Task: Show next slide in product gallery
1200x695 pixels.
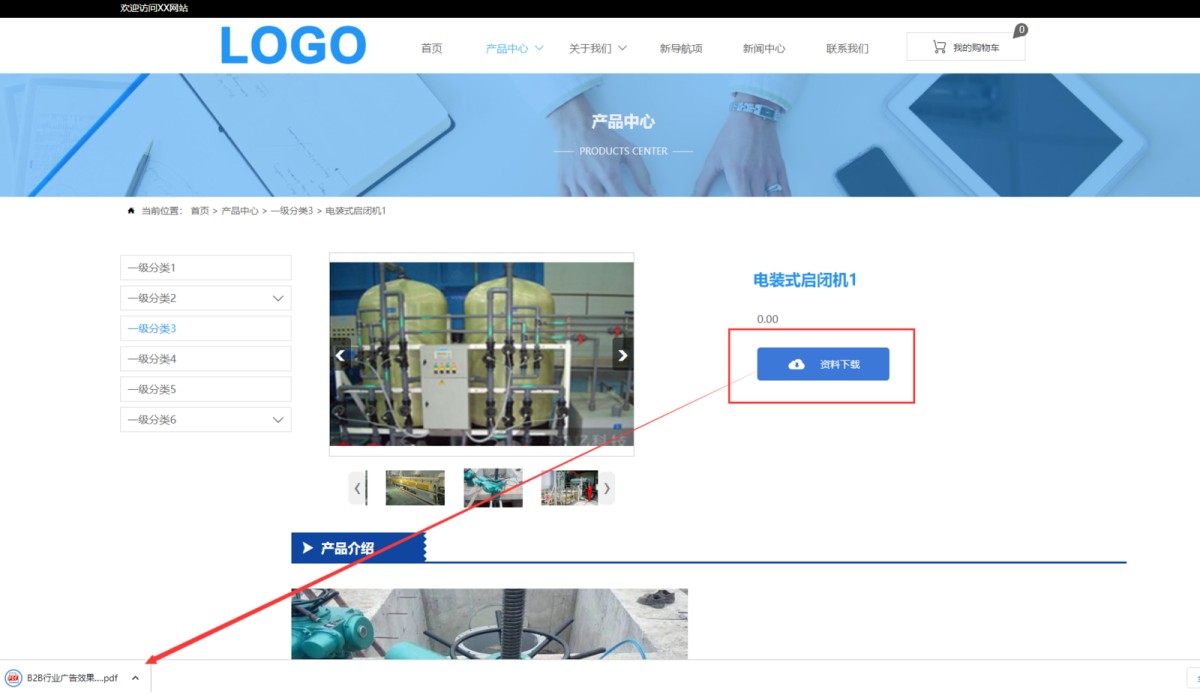Action: [x=623, y=355]
